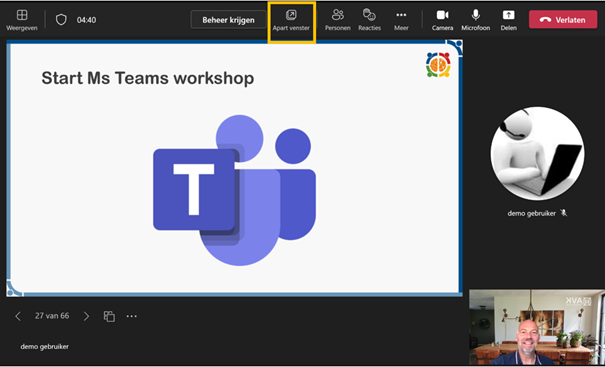605x367 pixels.
Task: Click the shield security icon
Action: click(61, 20)
